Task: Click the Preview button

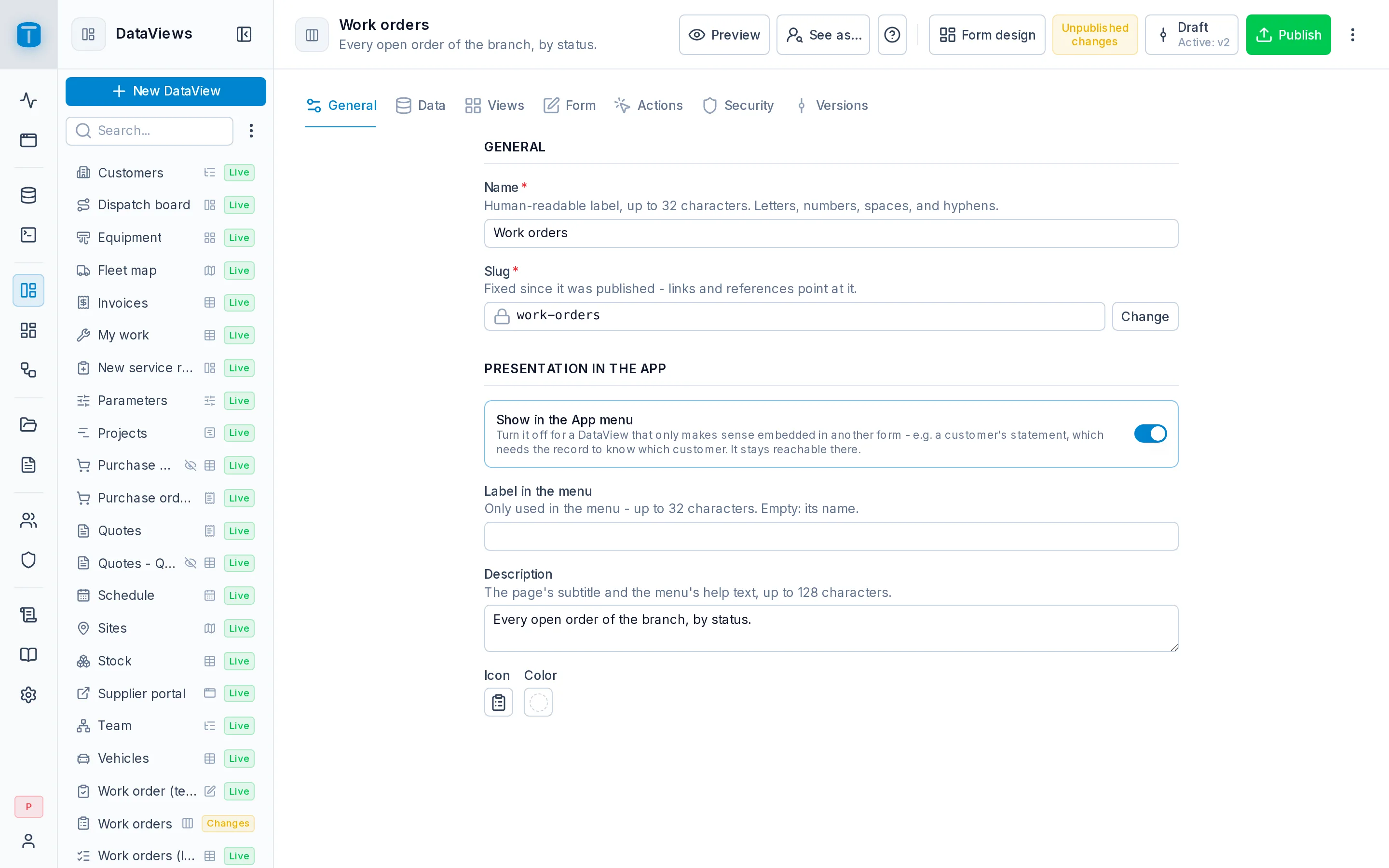Action: pyautogui.click(x=724, y=35)
